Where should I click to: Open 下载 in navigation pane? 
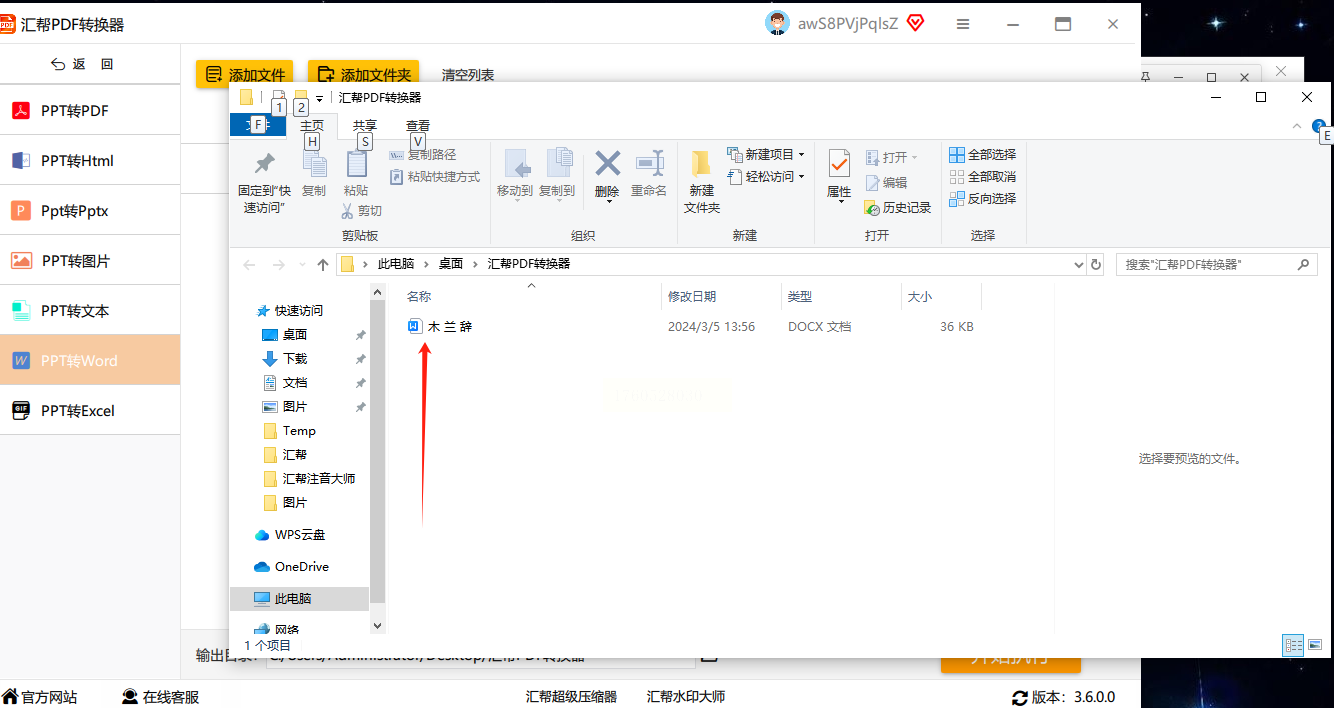point(295,359)
